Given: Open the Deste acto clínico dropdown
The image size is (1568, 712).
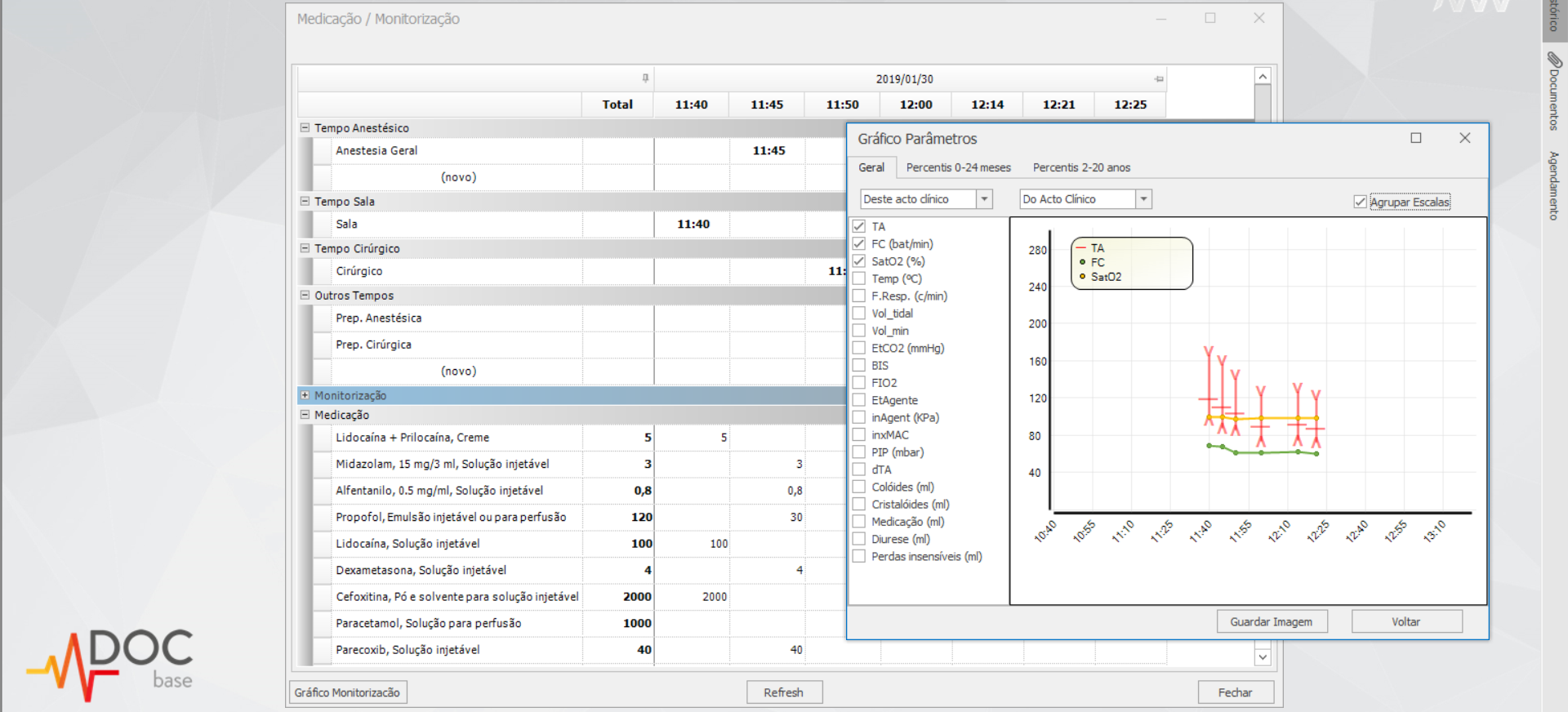Looking at the screenshot, I should 984,199.
